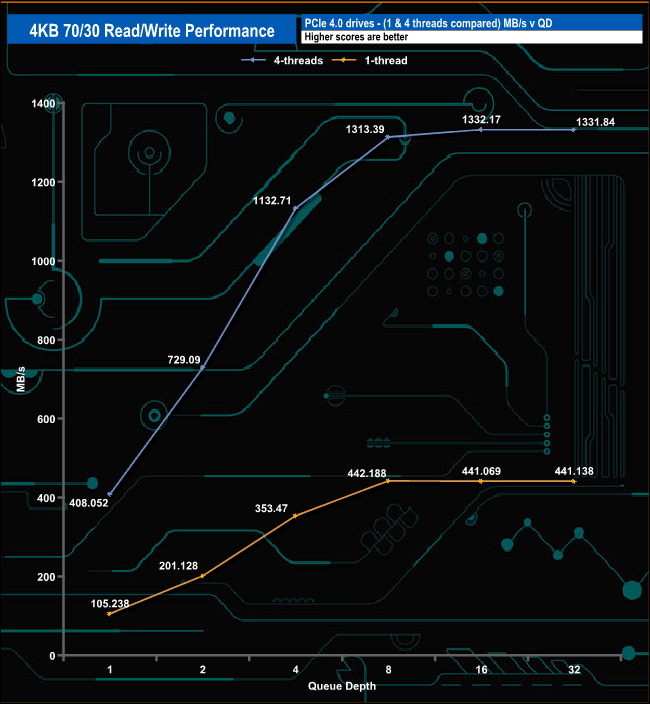Click the '4-threads' legend label
The width and height of the screenshot is (650, 704).
298,61
